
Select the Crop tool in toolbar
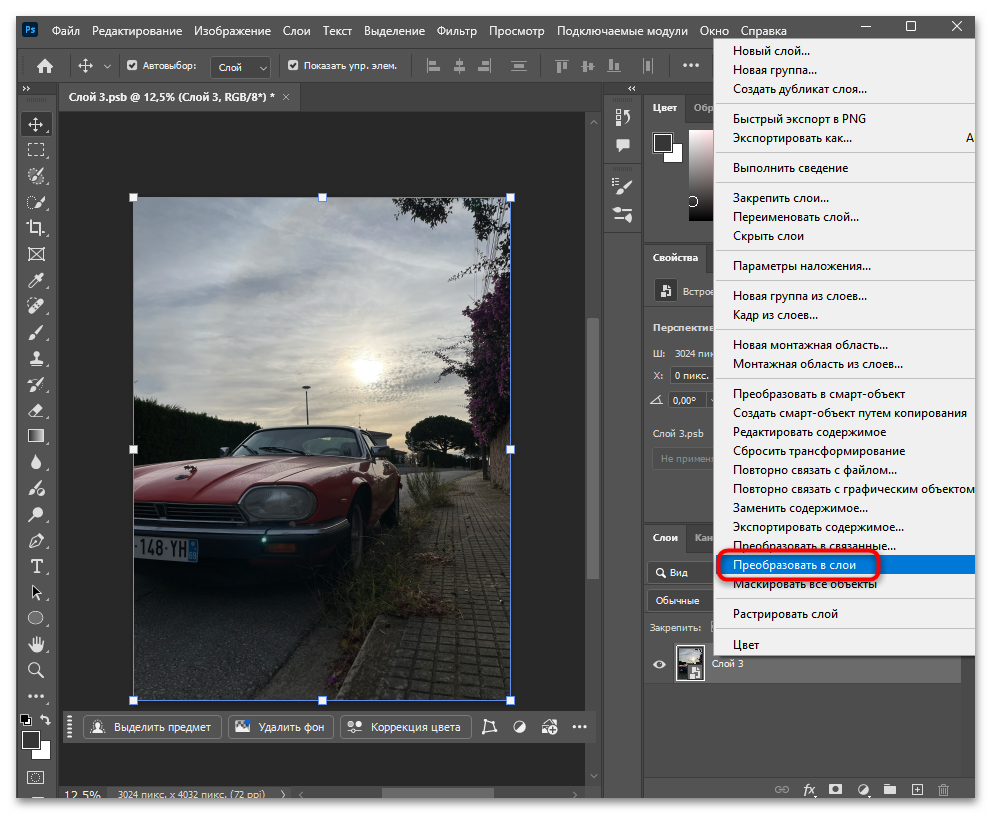click(36, 228)
